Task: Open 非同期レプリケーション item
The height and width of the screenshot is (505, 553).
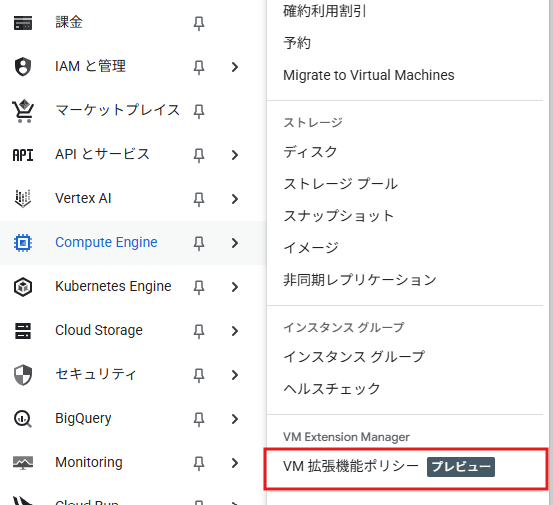Action: click(360, 280)
